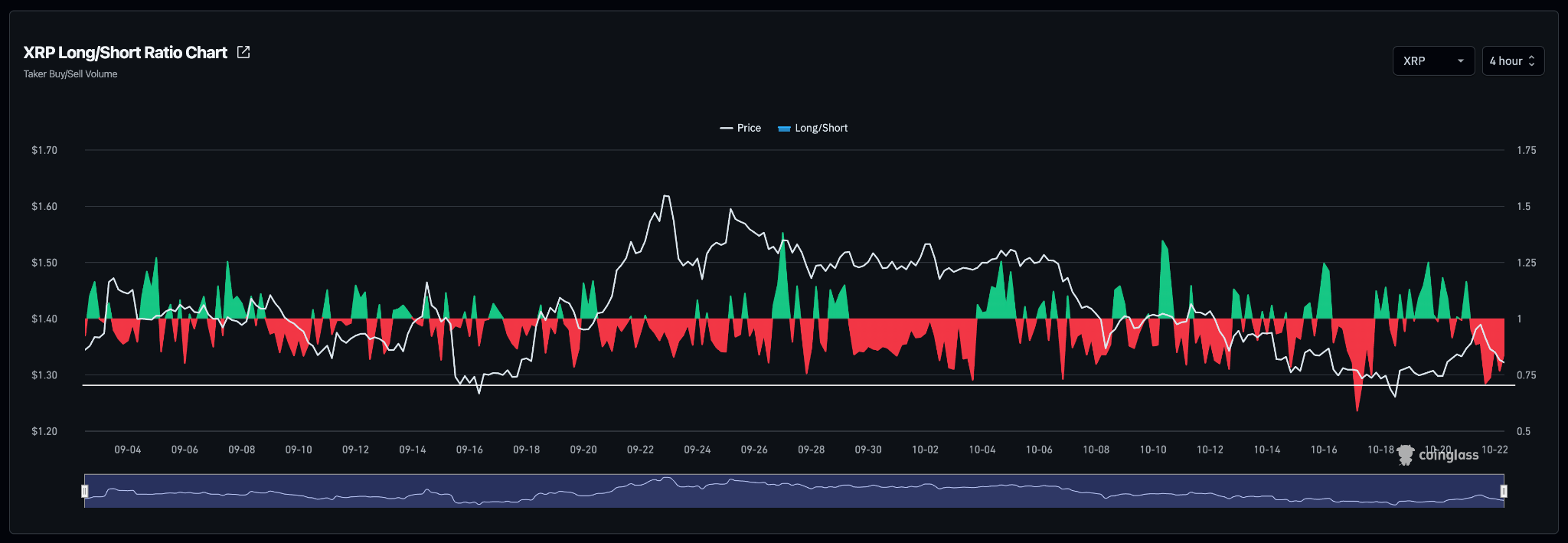Click the 09-16 date axis label
Screen dimensions: 1568x543
coord(469,450)
